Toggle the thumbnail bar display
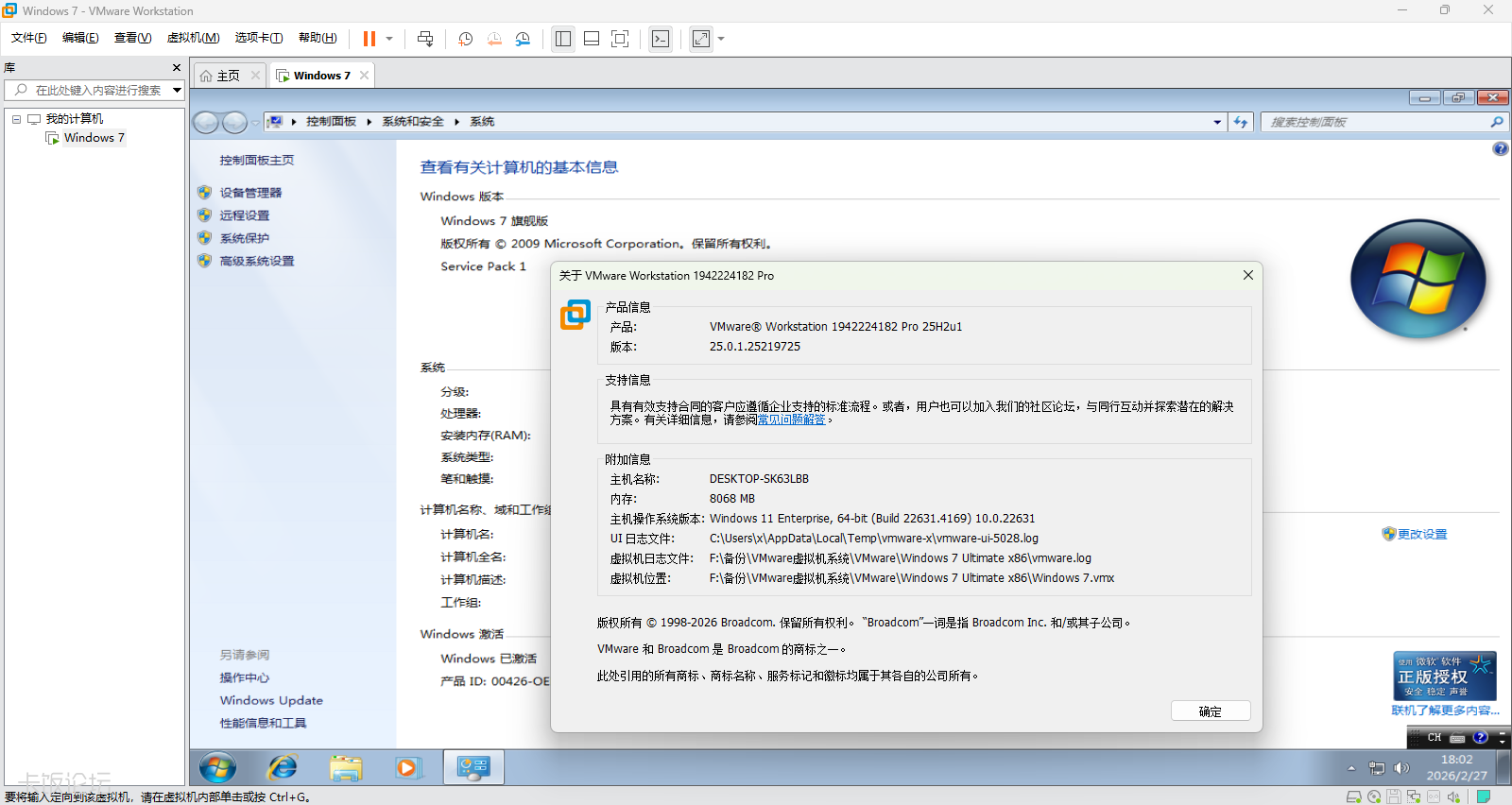 [x=592, y=39]
